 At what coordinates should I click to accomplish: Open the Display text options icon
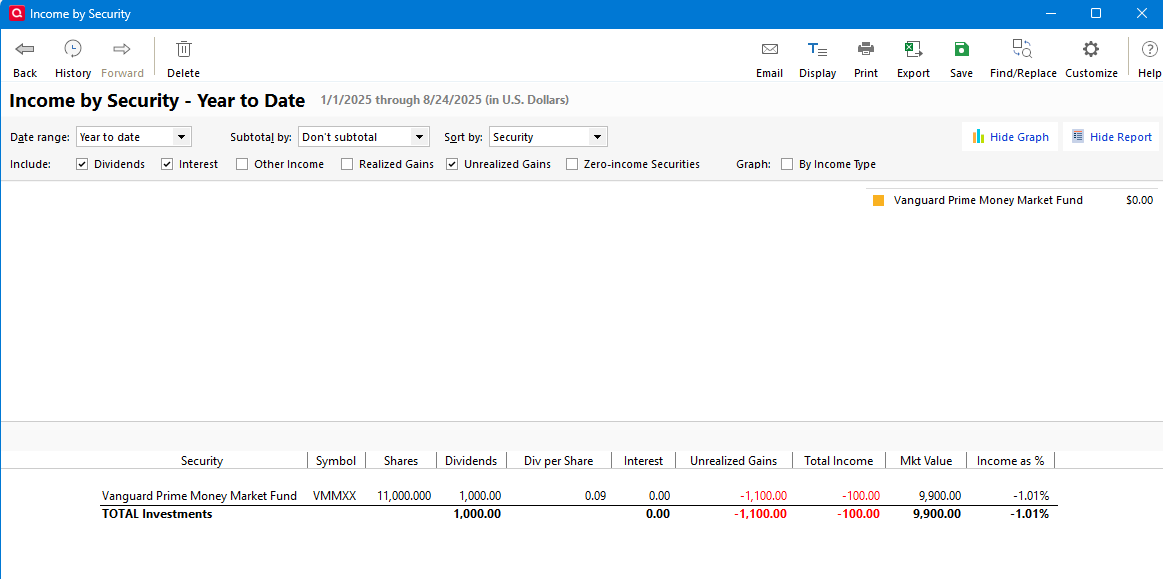(817, 50)
